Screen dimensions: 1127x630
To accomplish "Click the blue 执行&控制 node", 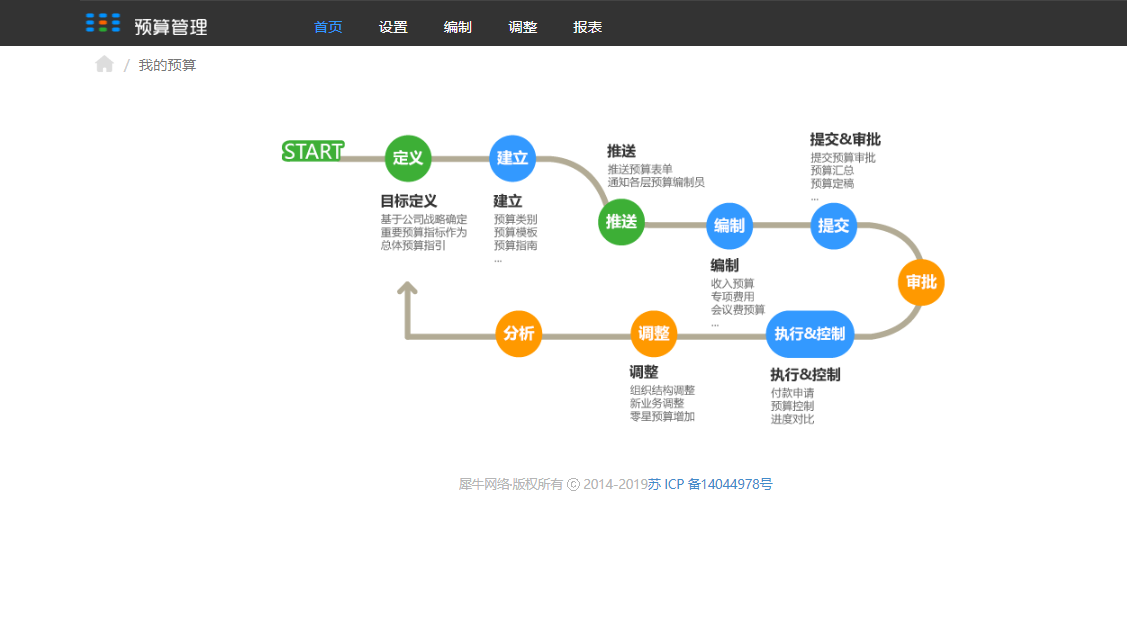I will pos(810,334).
